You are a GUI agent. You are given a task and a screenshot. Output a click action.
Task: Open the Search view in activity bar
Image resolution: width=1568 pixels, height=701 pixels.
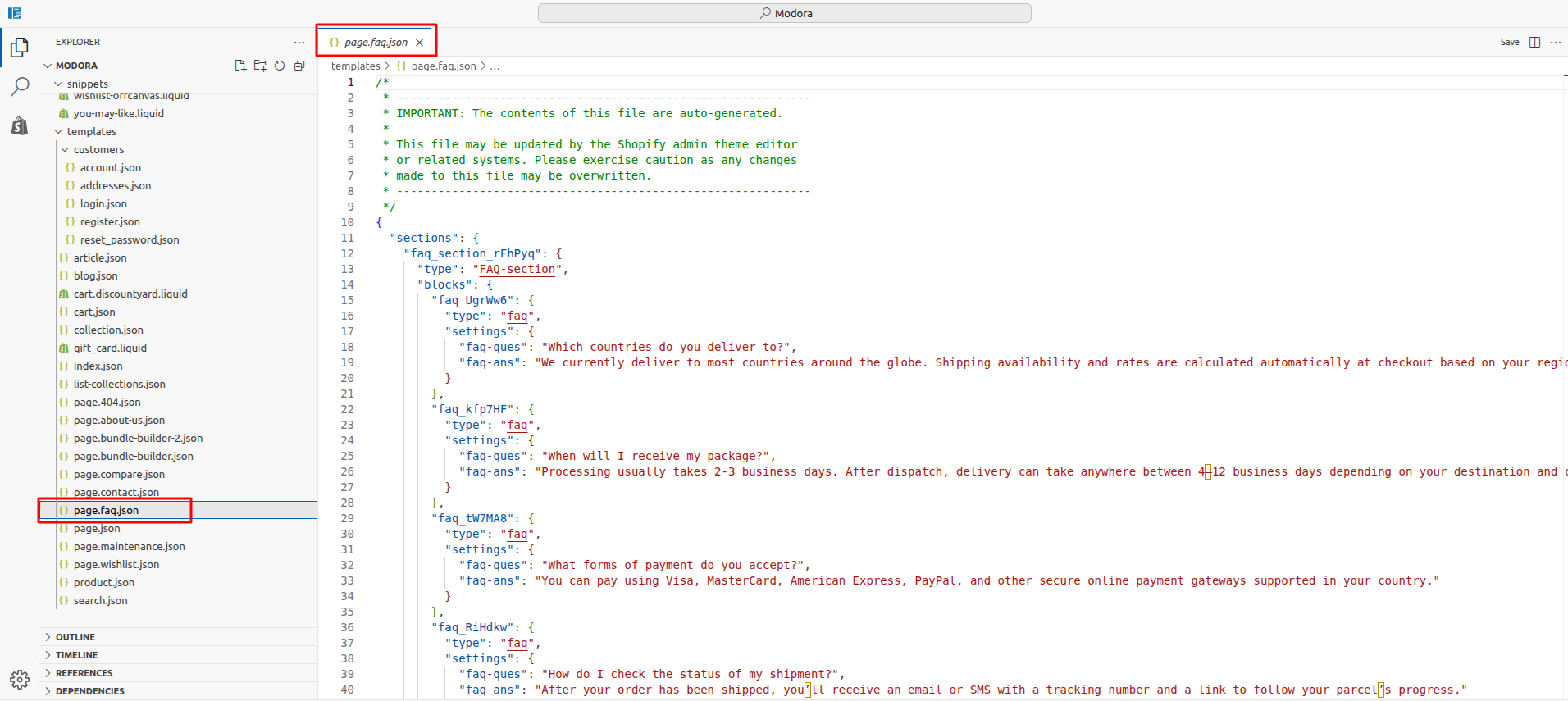click(20, 87)
